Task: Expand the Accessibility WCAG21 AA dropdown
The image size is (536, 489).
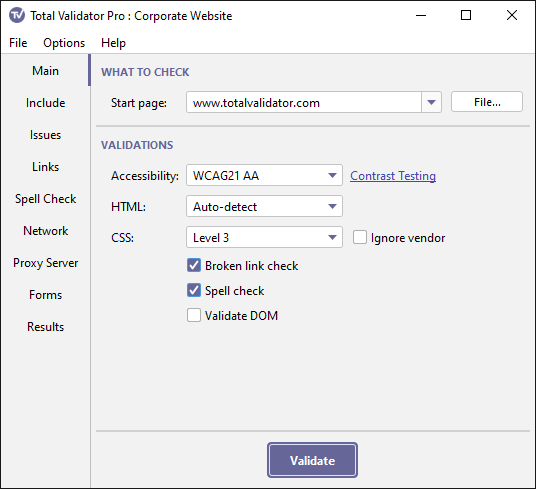Action: pyautogui.click(x=264, y=175)
